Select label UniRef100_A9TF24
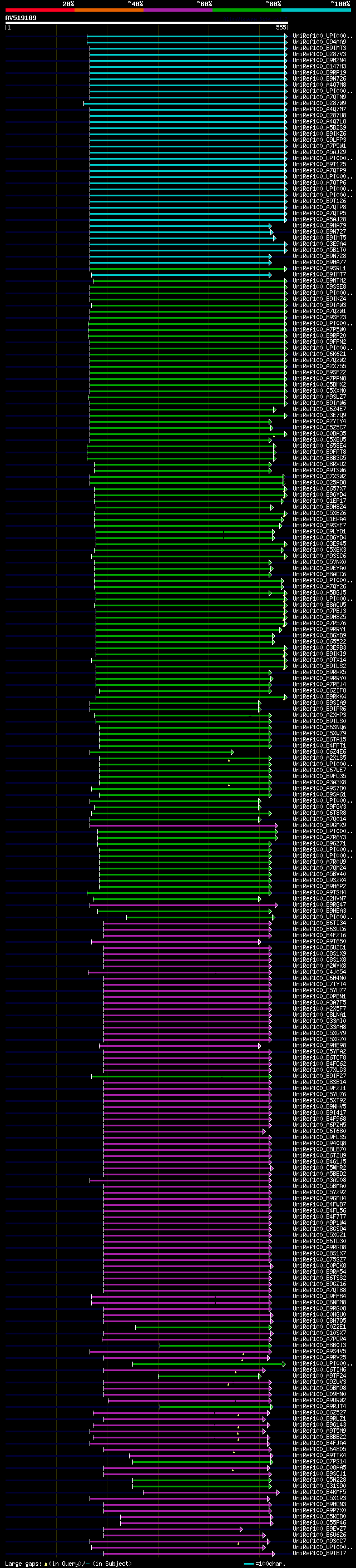Screen dimensions: 356x1568 pos(319,1376)
